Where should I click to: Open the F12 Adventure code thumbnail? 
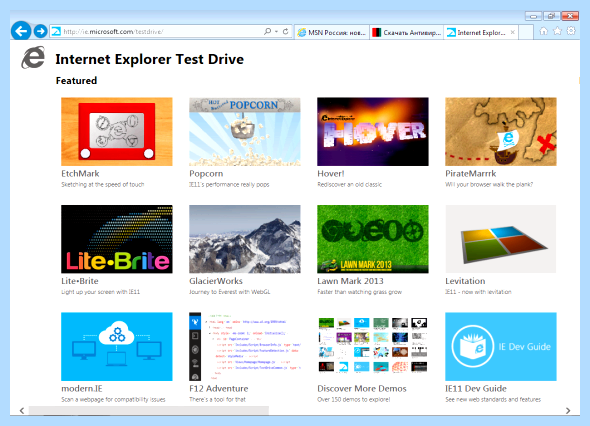tap(245, 347)
